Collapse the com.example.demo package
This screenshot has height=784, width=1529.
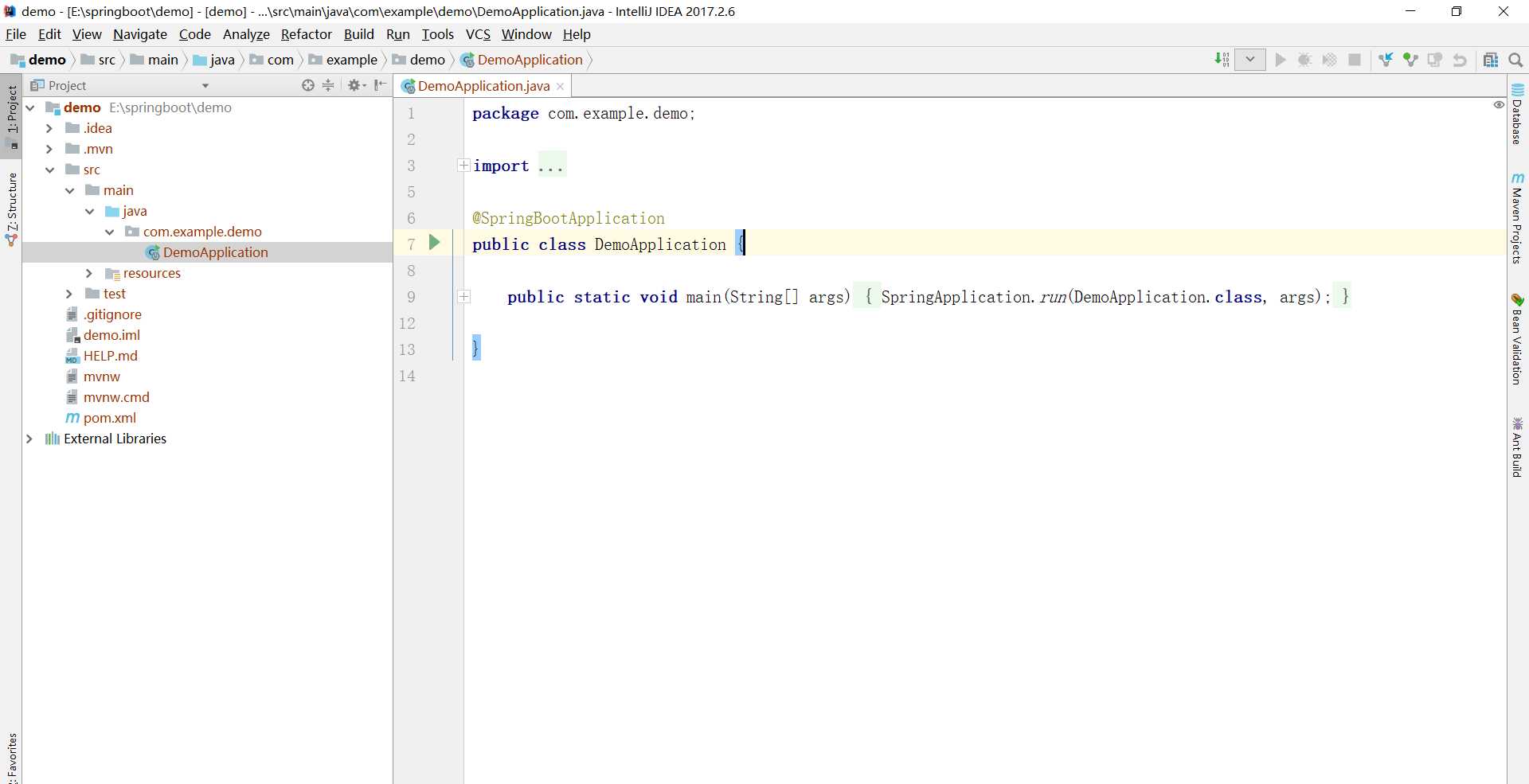tap(109, 232)
